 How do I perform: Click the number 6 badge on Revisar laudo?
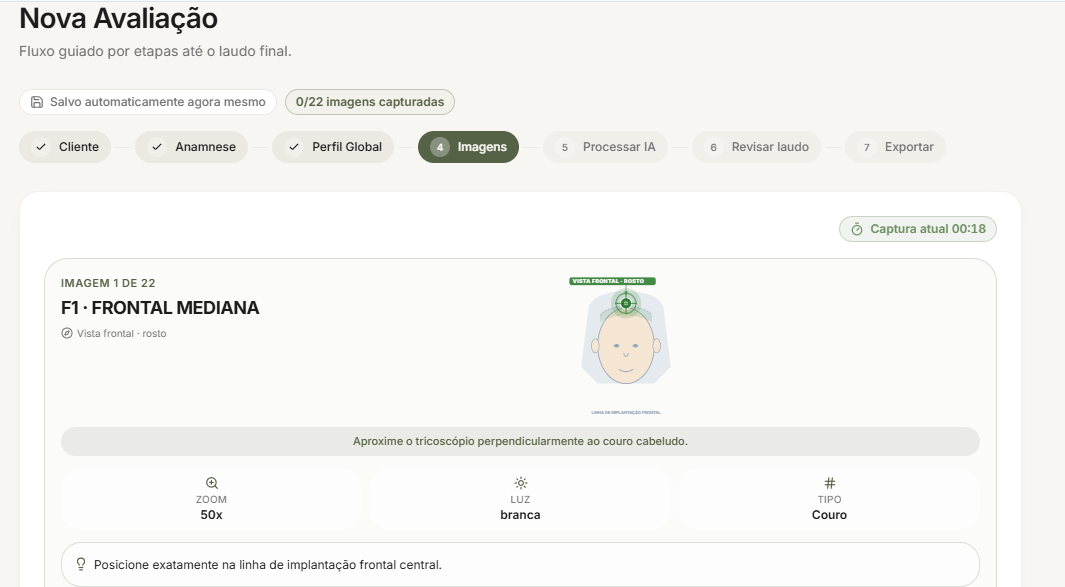tap(713, 147)
